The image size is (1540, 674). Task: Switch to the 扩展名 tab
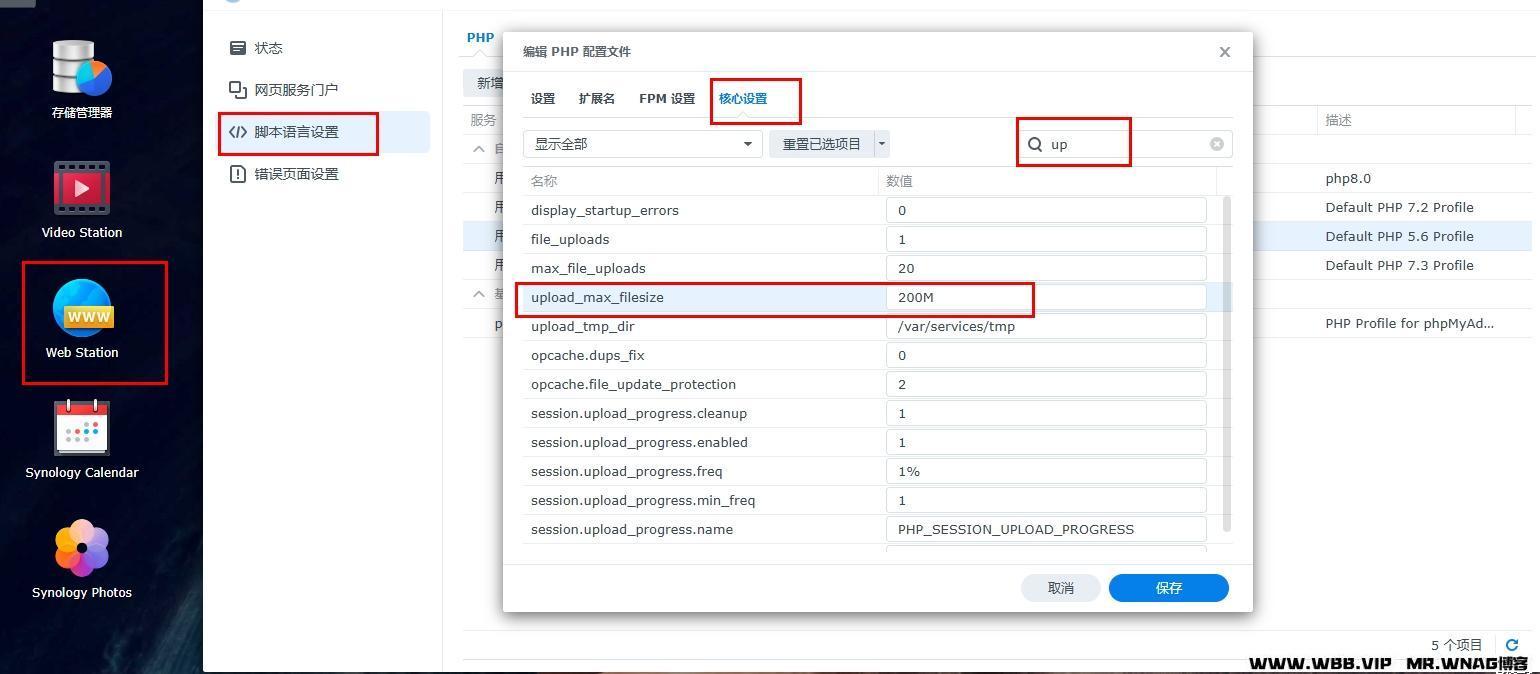(596, 98)
